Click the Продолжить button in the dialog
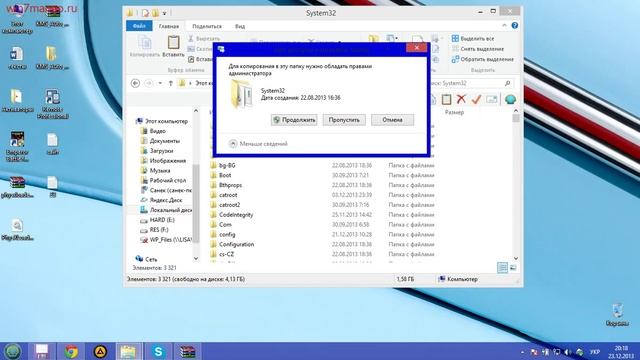The image size is (640, 360). click(x=294, y=120)
